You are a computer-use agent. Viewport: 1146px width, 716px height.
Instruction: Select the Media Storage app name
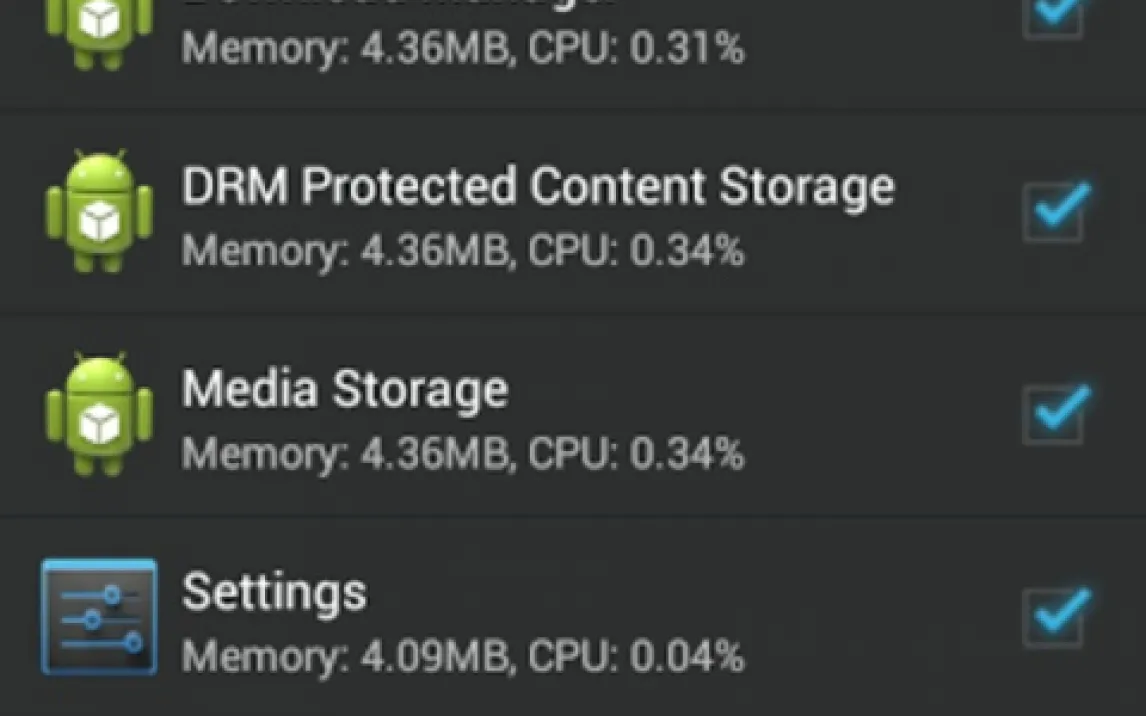coord(344,389)
